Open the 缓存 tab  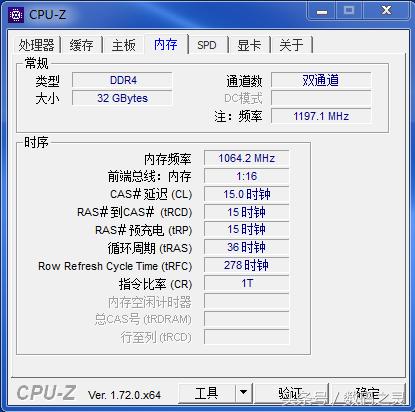(81, 45)
